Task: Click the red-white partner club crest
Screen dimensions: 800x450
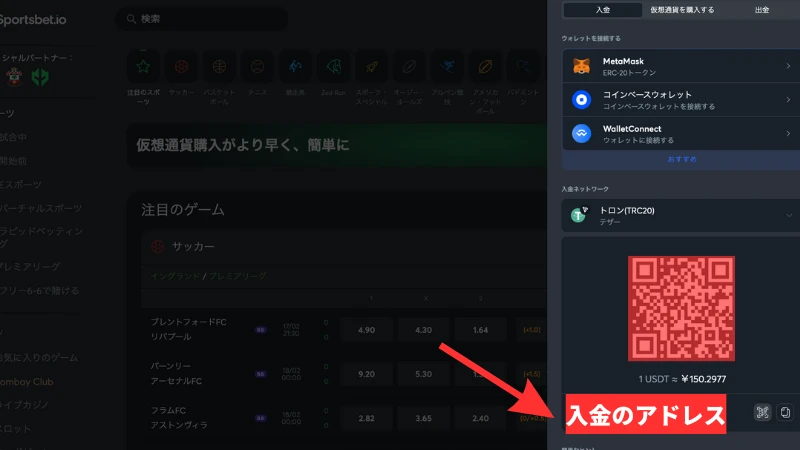Action: coord(14,77)
